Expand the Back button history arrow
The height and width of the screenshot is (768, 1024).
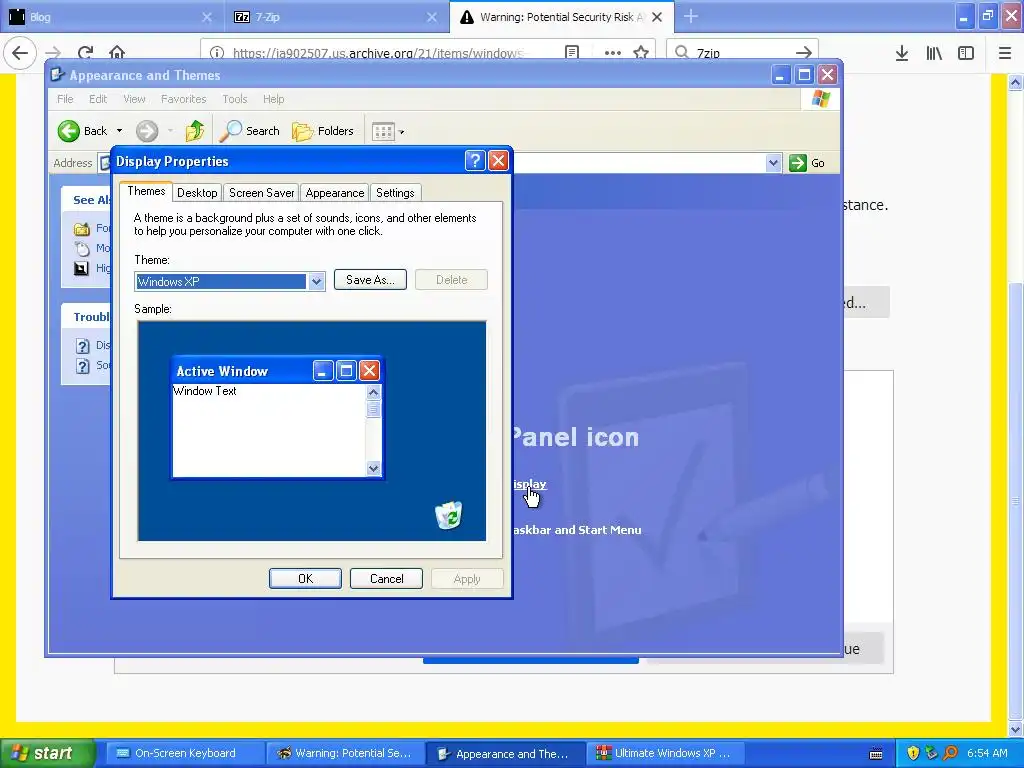[x=120, y=131]
